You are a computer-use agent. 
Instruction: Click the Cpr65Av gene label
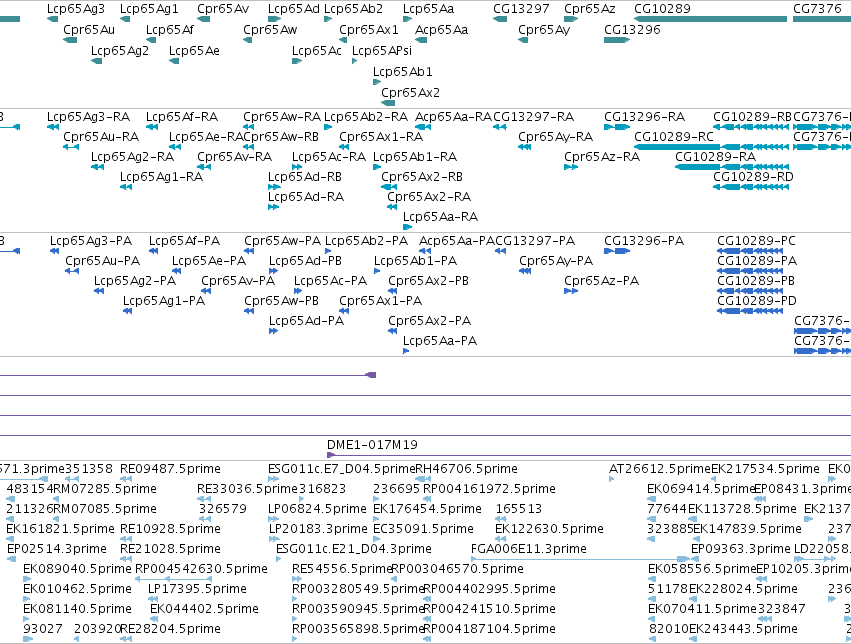(x=223, y=9)
